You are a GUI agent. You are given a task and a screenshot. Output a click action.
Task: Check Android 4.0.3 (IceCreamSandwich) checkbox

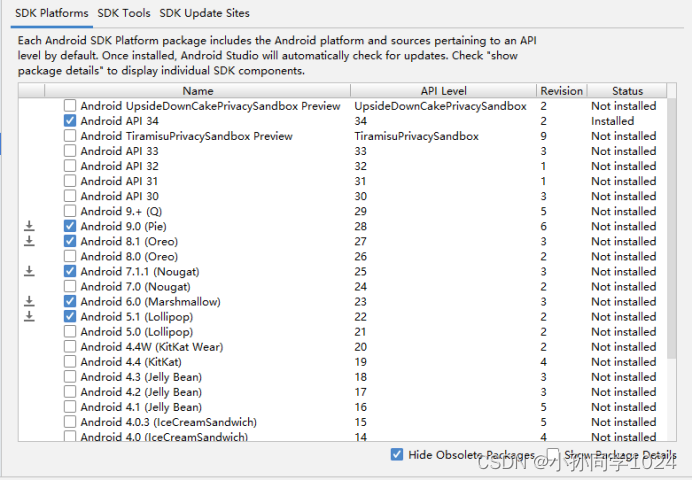pos(70,422)
